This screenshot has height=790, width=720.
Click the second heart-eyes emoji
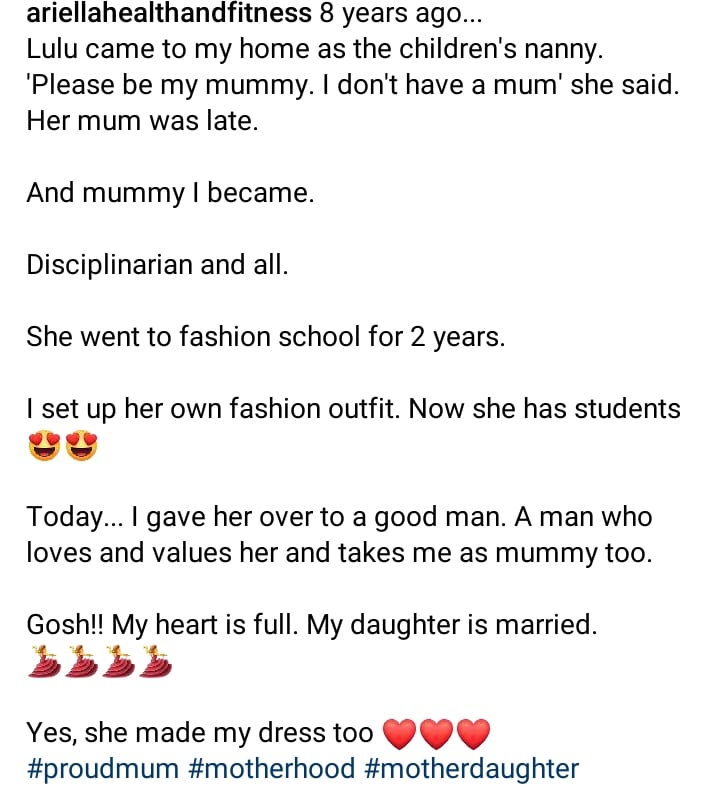(x=82, y=446)
